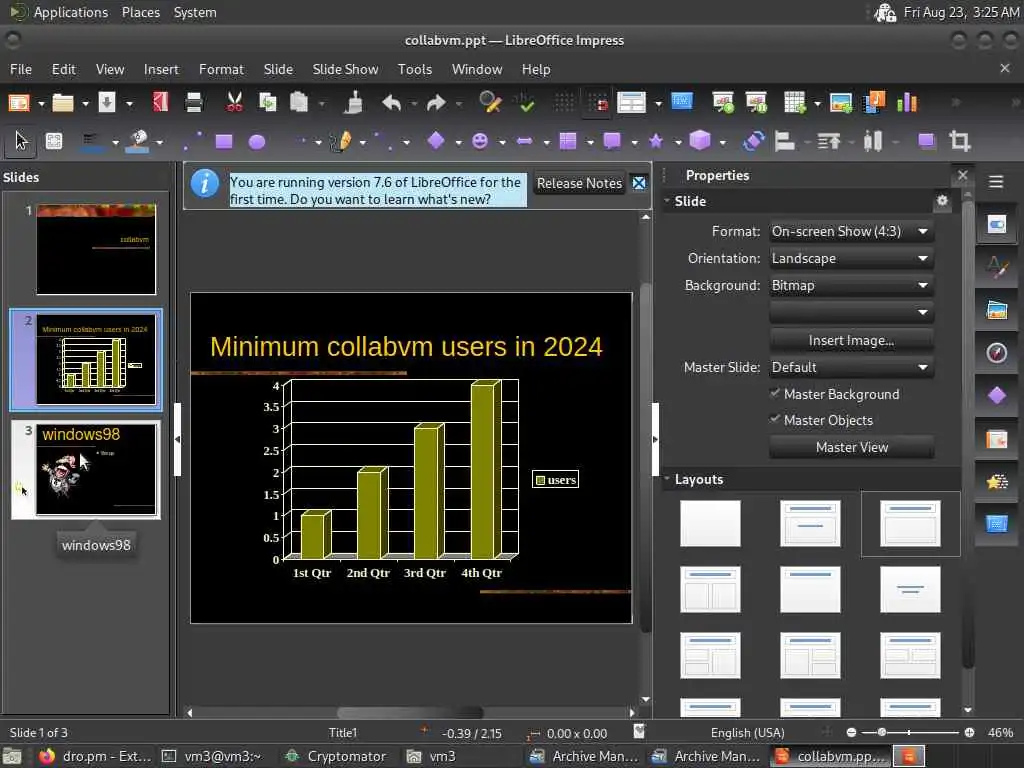Screen dimensions: 1024x768
Task: Open Find and Replace from the toolbar
Action: click(x=490, y=103)
